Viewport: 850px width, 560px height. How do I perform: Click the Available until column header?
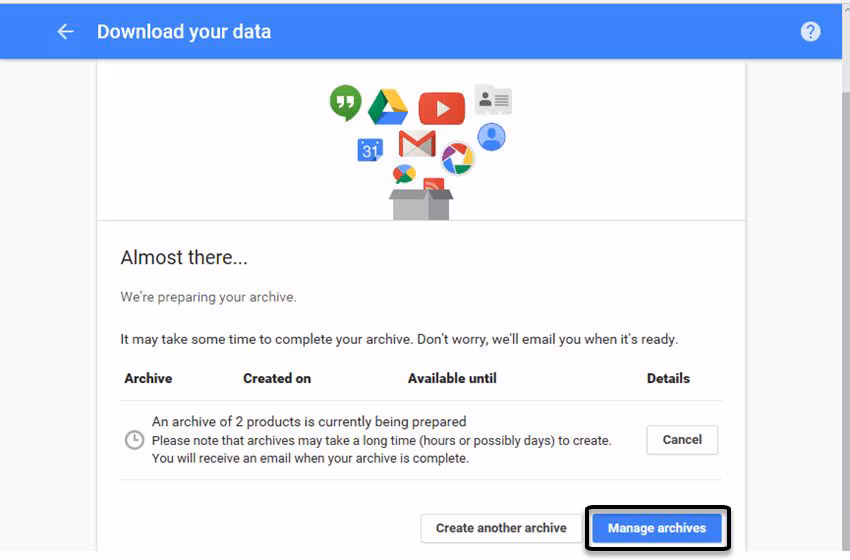(x=452, y=378)
